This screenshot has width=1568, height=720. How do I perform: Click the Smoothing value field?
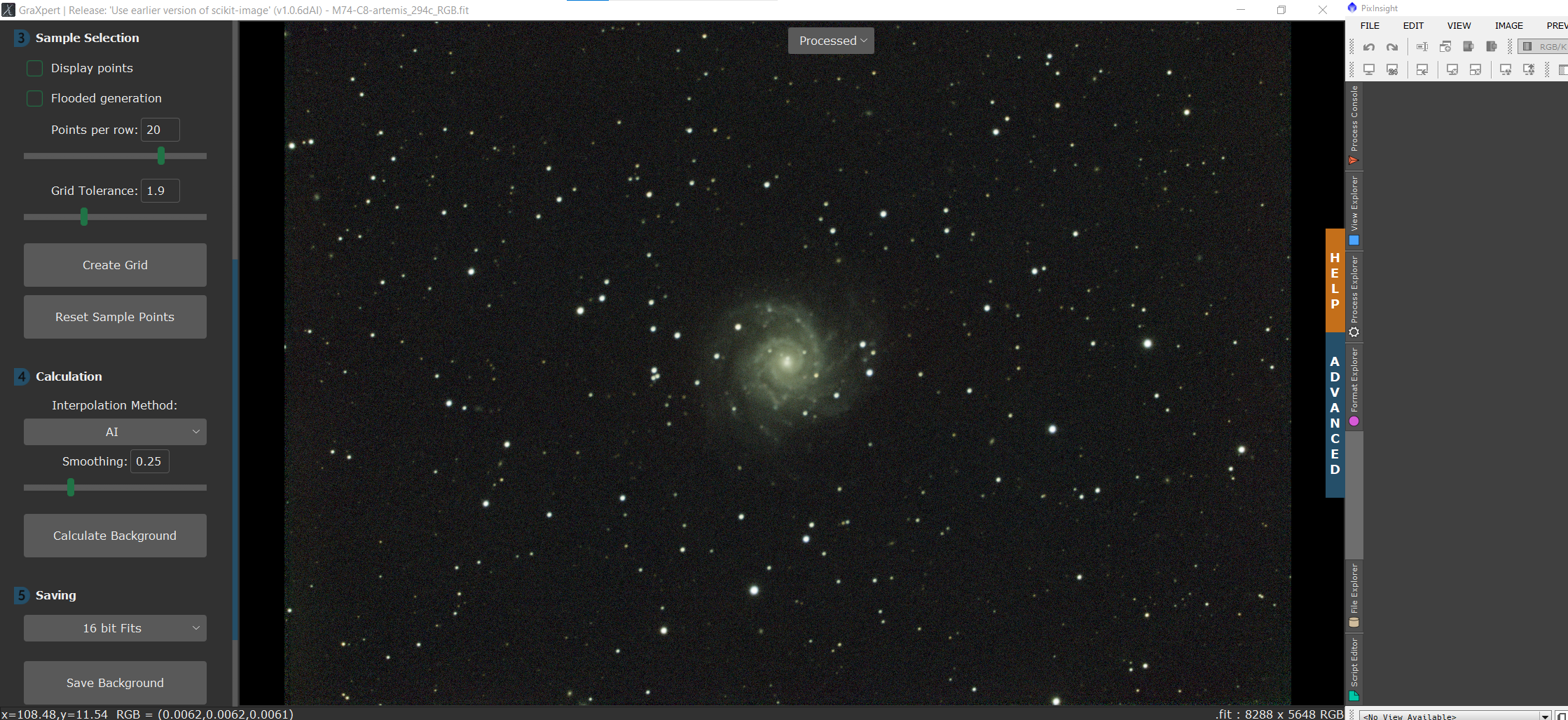[x=150, y=461]
